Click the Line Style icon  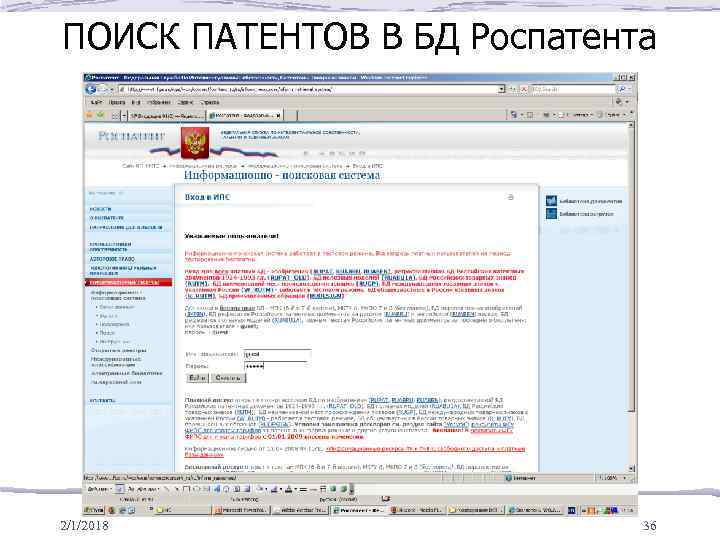(x=303, y=489)
